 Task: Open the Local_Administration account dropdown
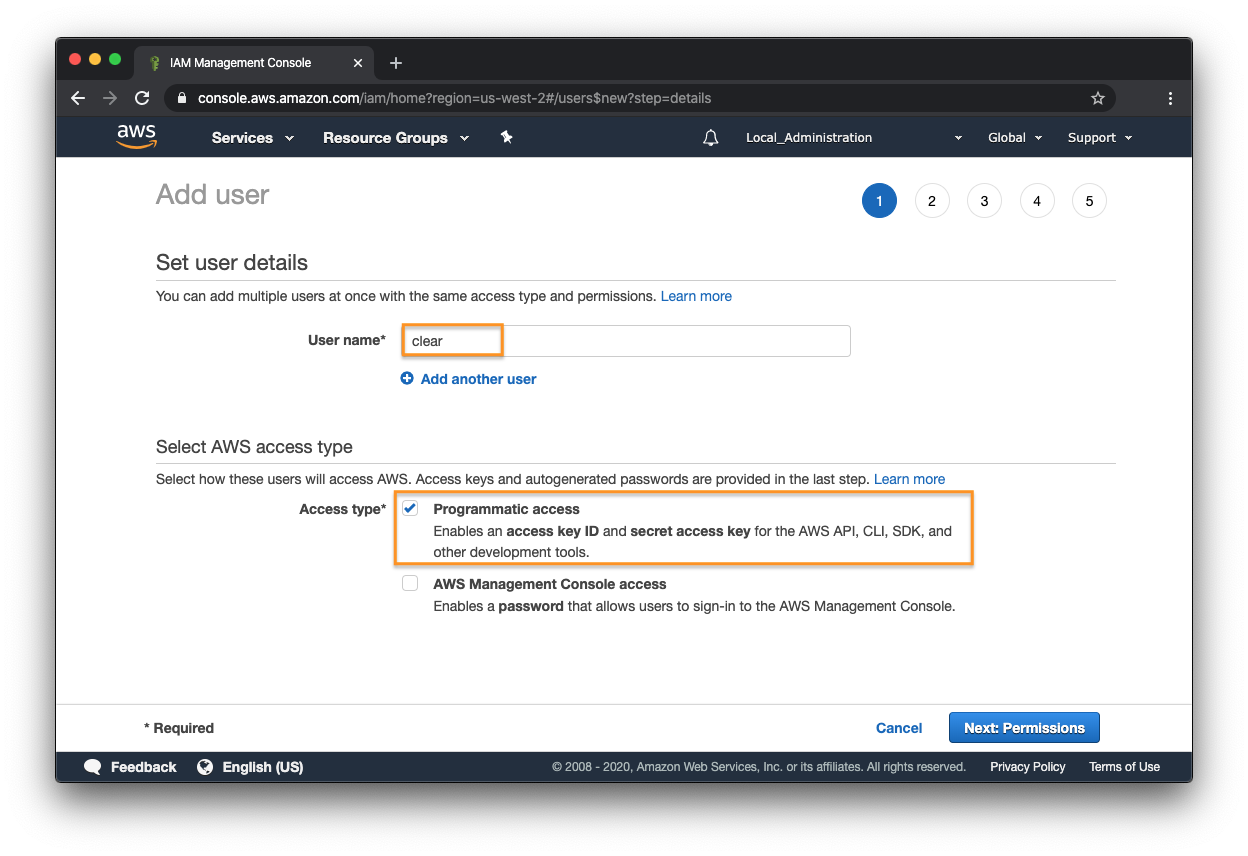[854, 138]
